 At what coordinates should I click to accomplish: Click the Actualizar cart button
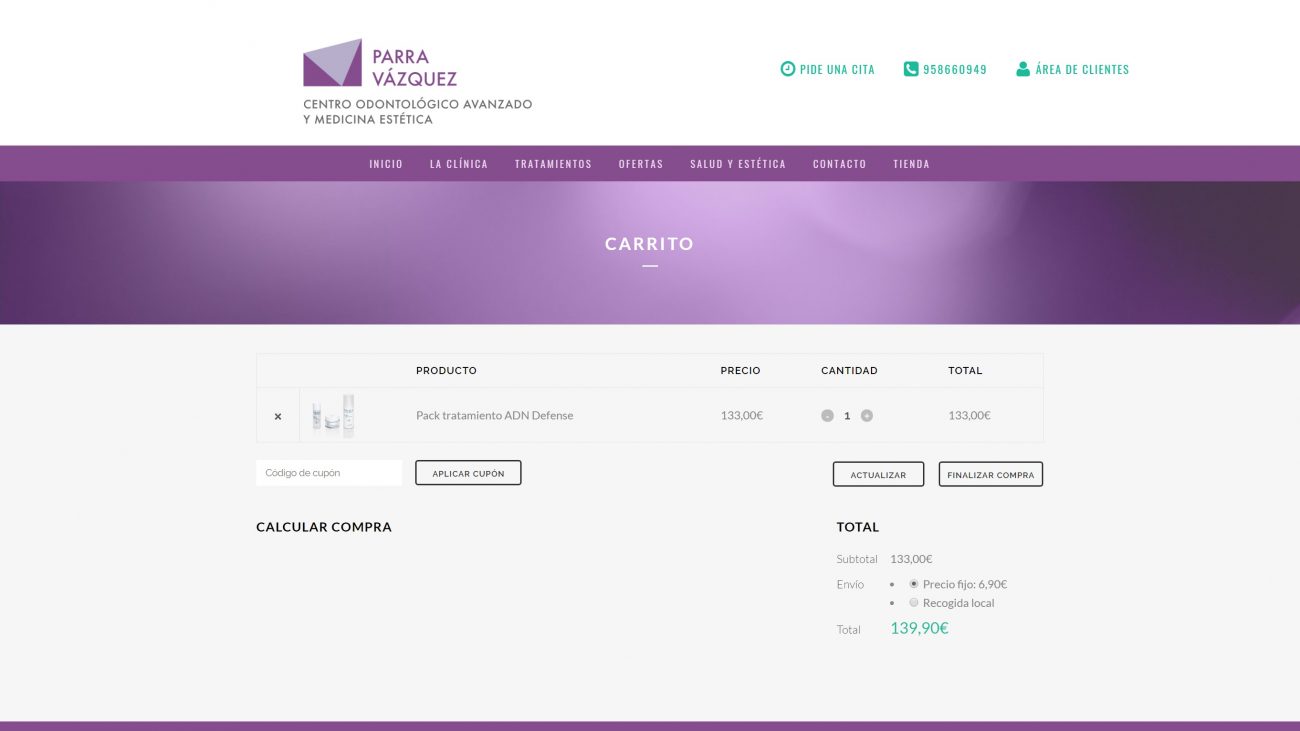878,474
